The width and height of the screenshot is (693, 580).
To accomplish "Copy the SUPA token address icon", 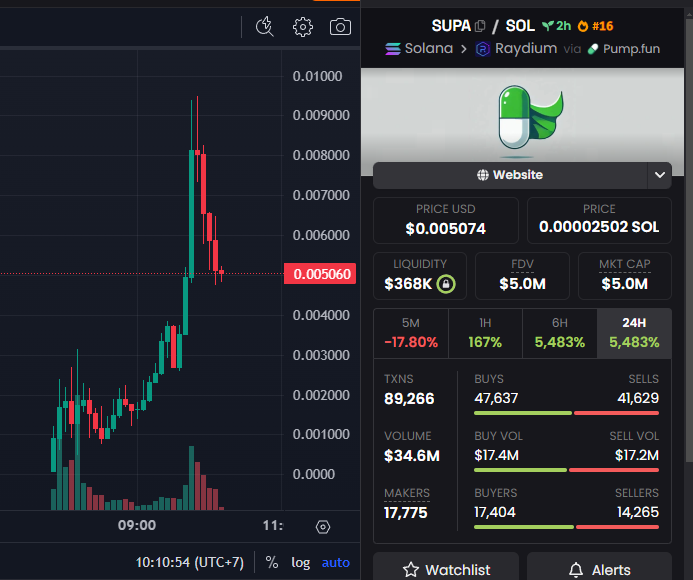I will click(480, 26).
